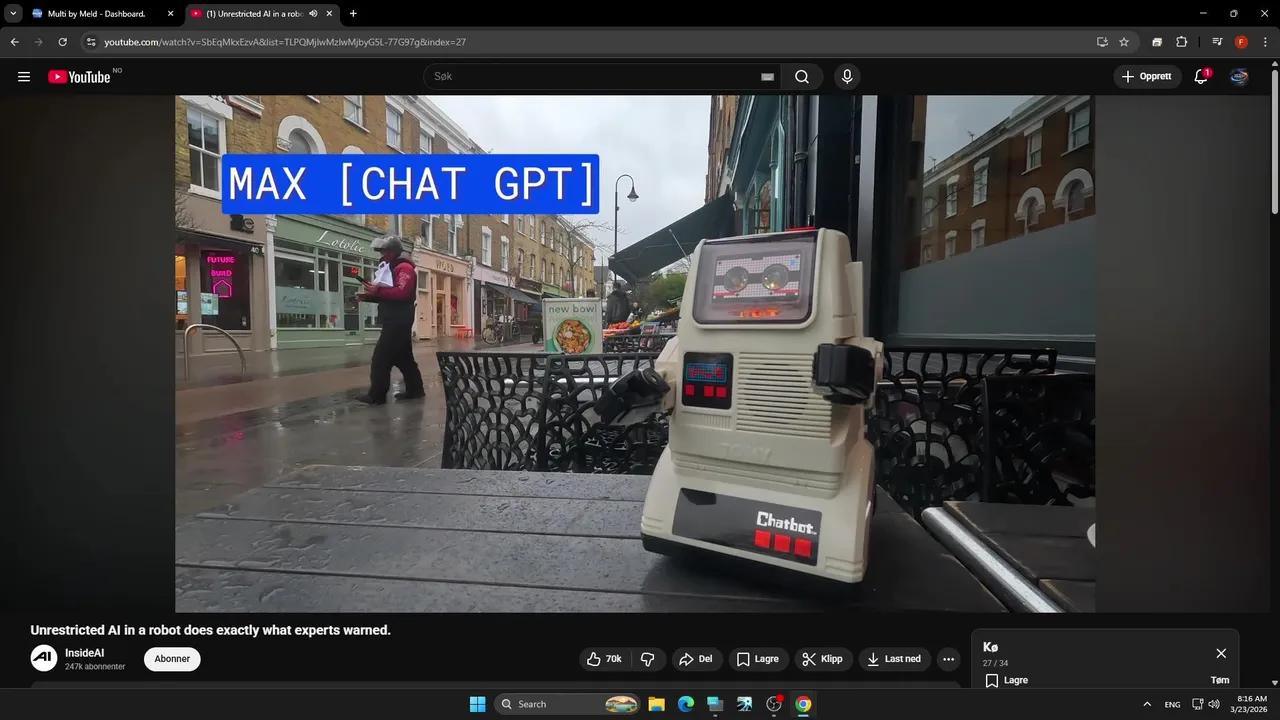1280x720 pixels.
Task: Launch Microsoft Edge from taskbar
Action: click(x=686, y=704)
